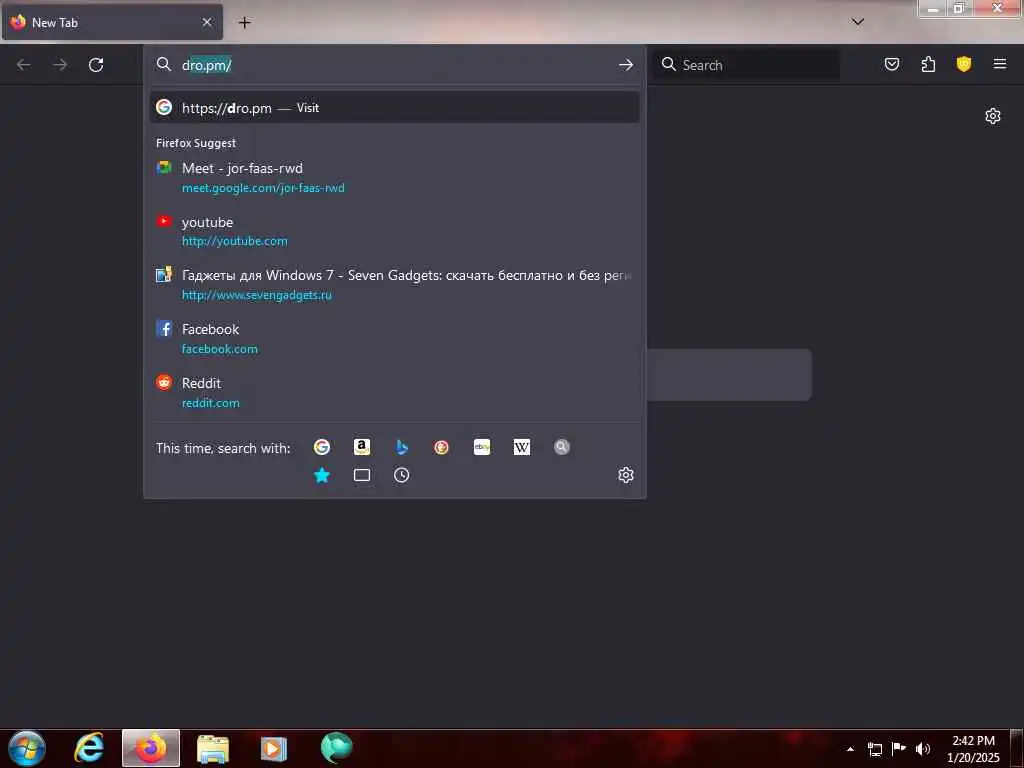Search bookmarks using the star icon

click(322, 475)
